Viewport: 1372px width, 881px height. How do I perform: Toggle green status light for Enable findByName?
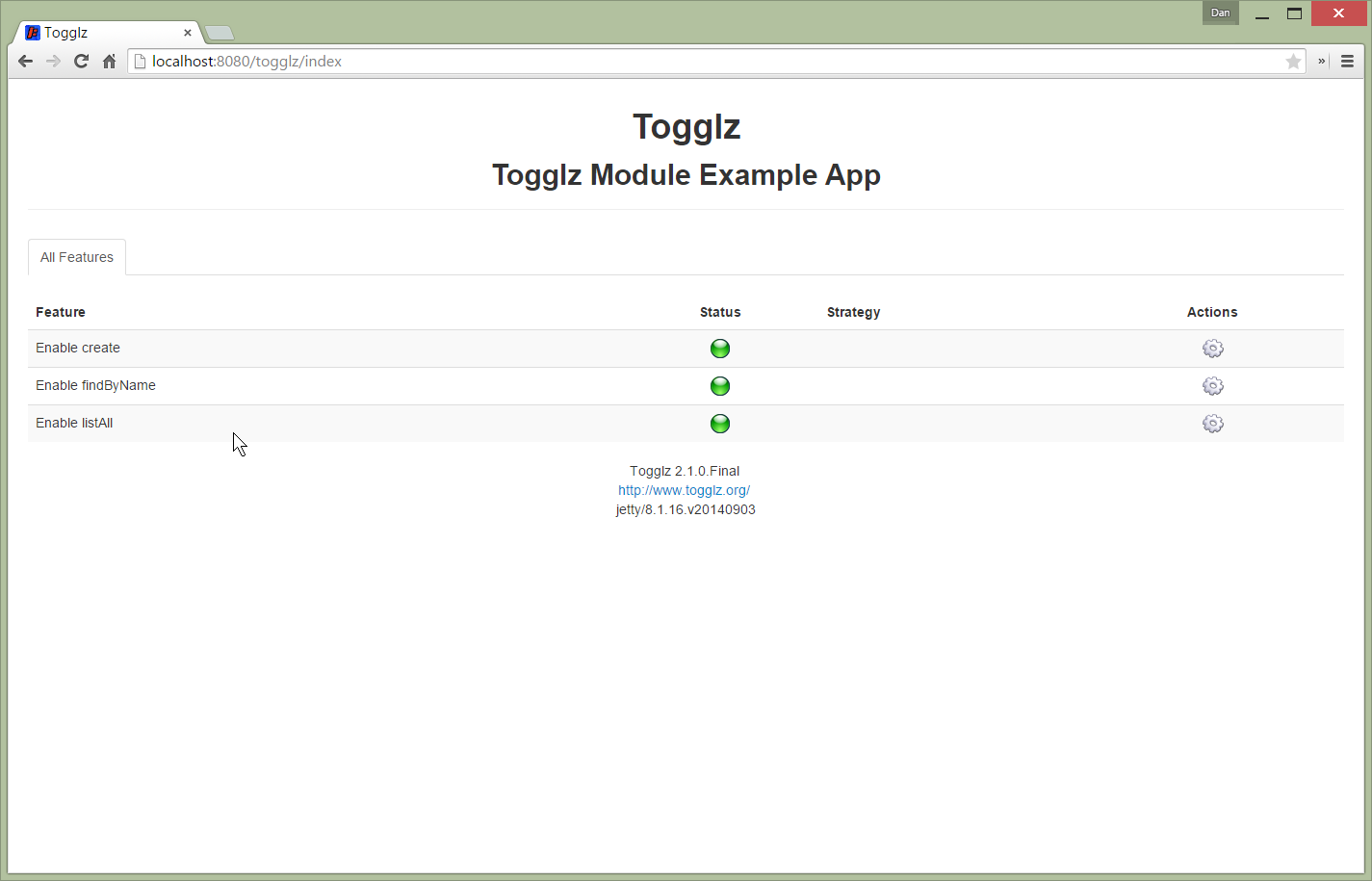tap(720, 386)
